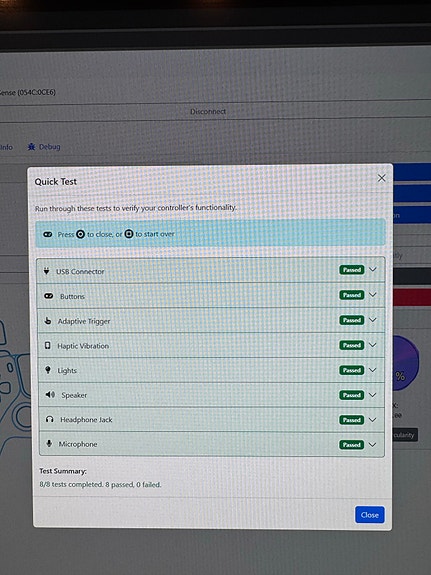Click the Passed badge for Speaker

(351, 395)
